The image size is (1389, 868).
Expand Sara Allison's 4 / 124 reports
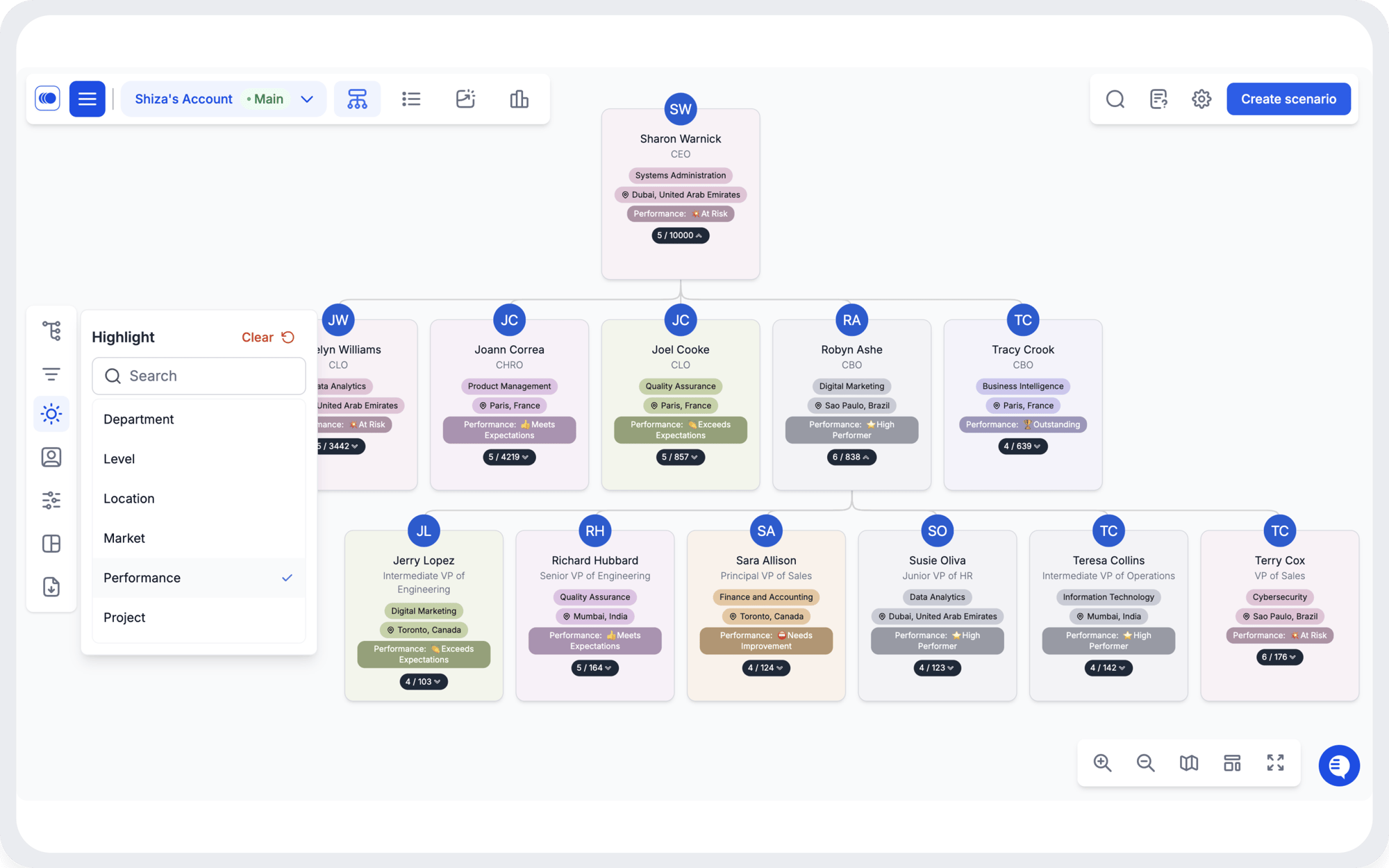click(x=766, y=668)
